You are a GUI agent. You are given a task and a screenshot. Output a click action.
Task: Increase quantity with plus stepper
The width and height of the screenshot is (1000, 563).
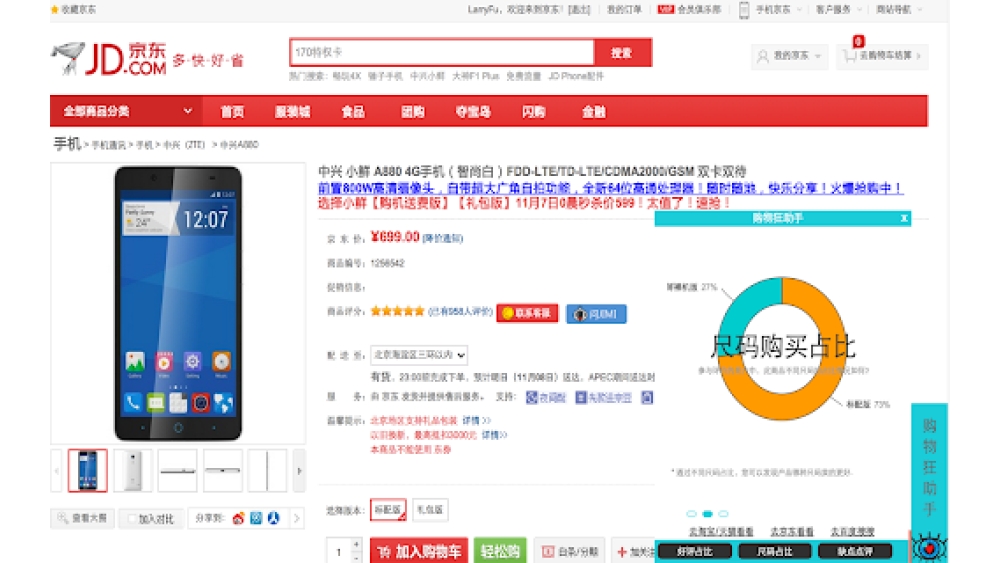click(357, 544)
